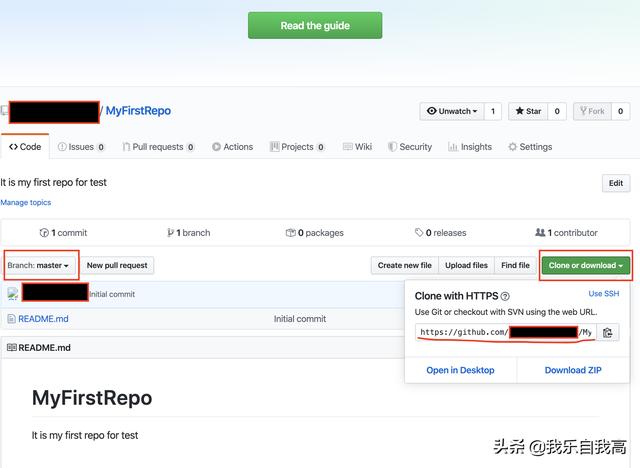The width and height of the screenshot is (640, 468).
Task: Click the star count next to Star
Action: 557,111
